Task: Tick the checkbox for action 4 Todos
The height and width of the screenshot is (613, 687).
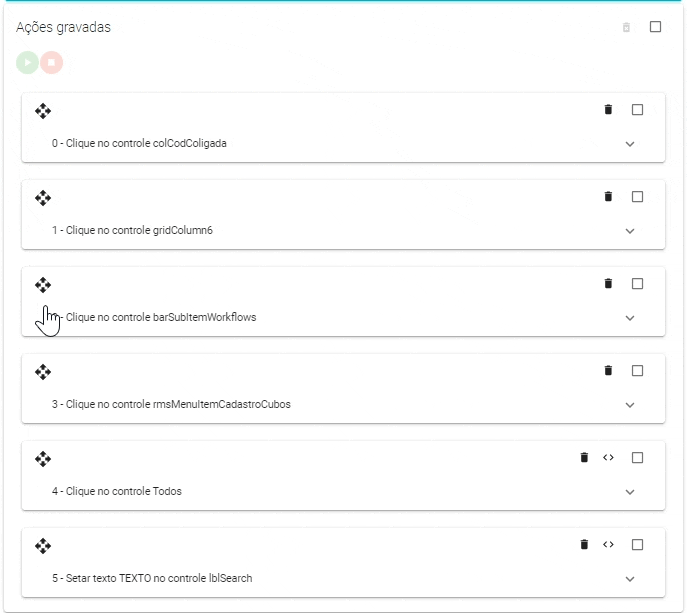Action: click(x=637, y=458)
